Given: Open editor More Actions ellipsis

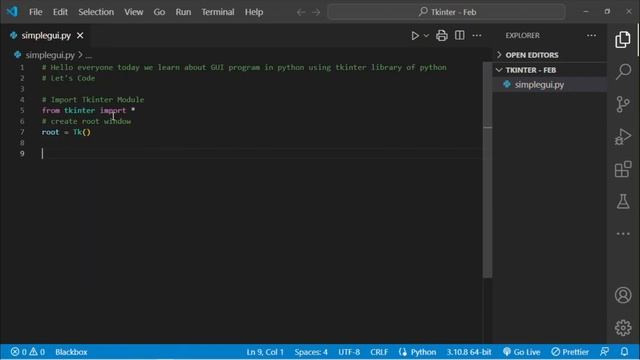Looking at the screenshot, I should coord(477,36).
